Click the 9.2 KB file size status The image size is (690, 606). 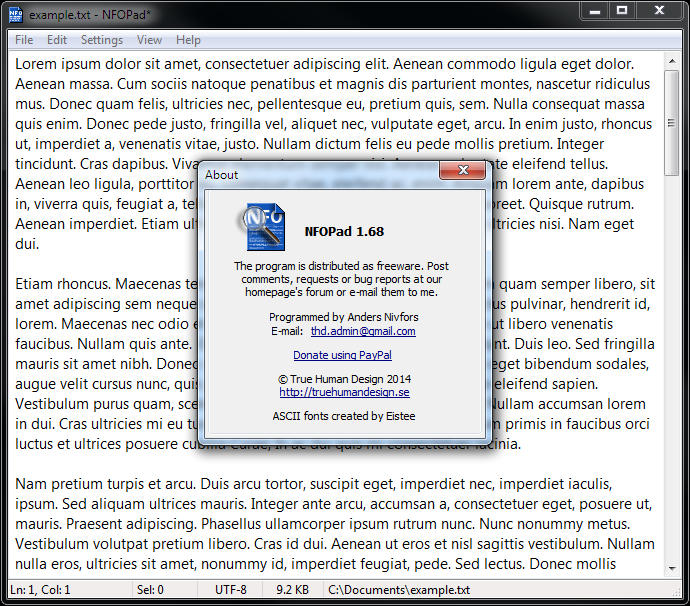[293, 589]
